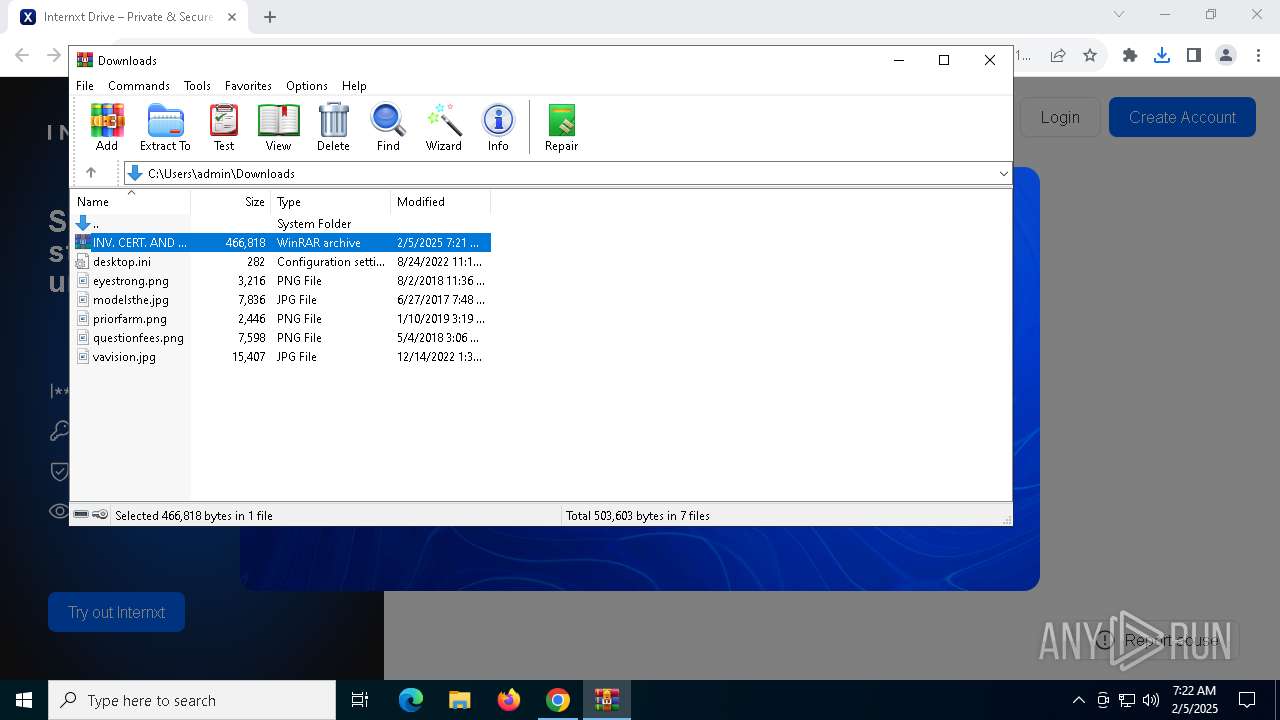The width and height of the screenshot is (1280, 720).
Task: Click Create Account on Internxt page
Action: pyautogui.click(x=1182, y=117)
